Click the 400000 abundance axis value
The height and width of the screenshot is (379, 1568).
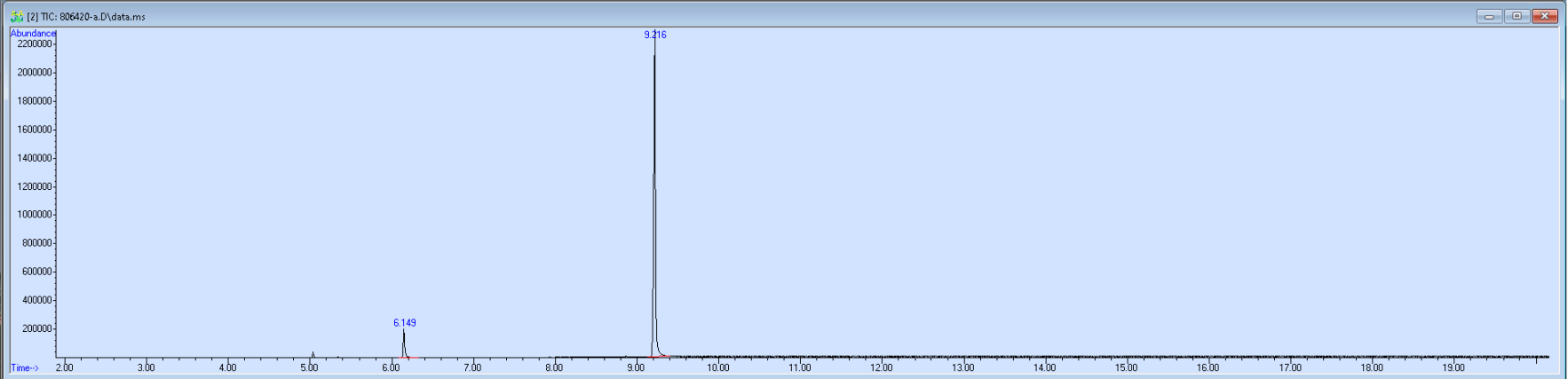(37, 300)
